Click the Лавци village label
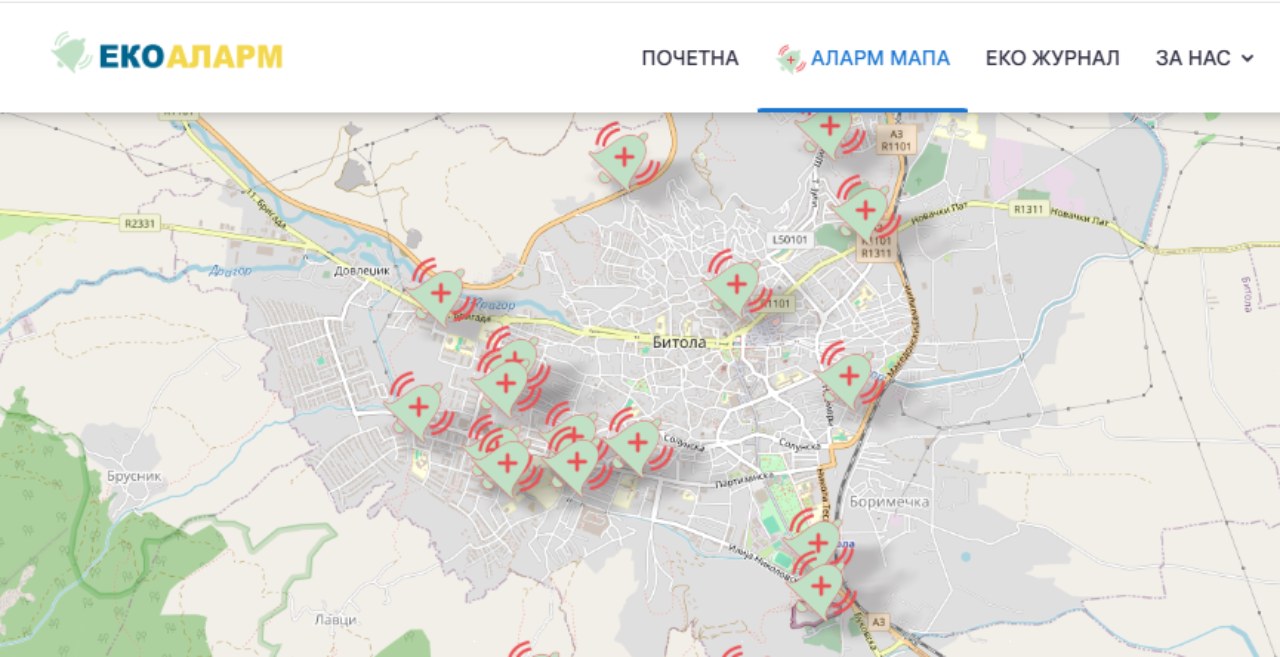1280x657 pixels. [x=334, y=619]
